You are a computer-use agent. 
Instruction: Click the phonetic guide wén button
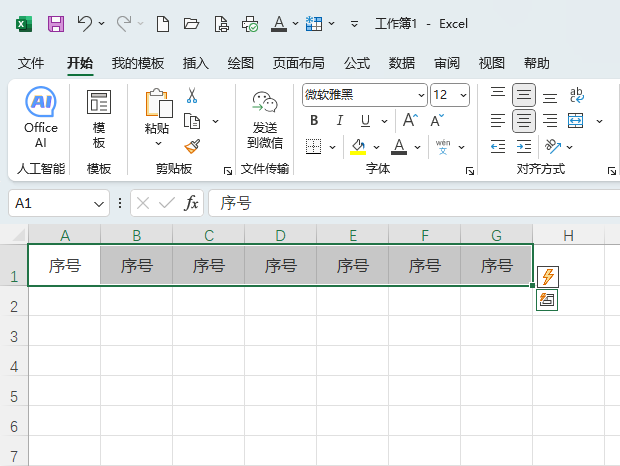[x=443, y=147]
